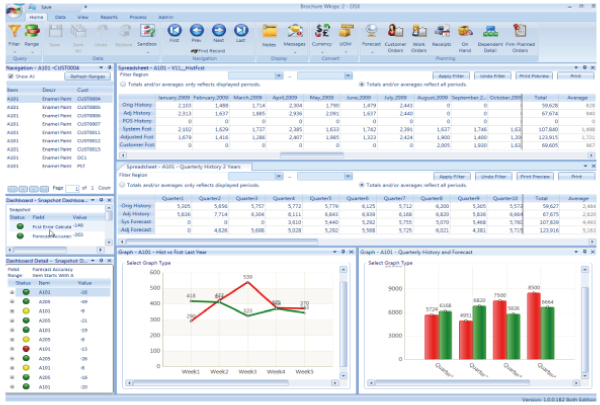Open the Notes icon in the Display group
This screenshot has width=600, height=405.
point(269,31)
